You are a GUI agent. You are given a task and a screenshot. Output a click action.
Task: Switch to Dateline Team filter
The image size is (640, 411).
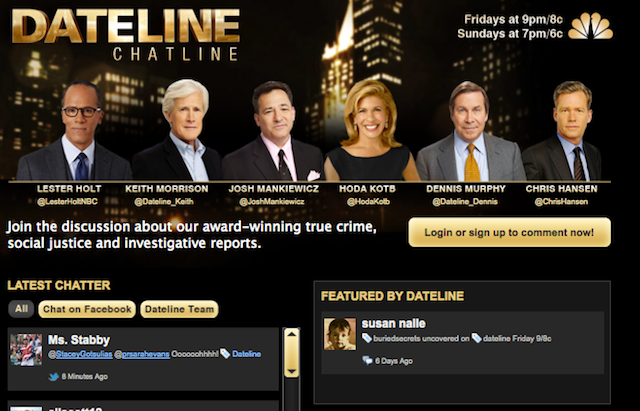coord(179,309)
